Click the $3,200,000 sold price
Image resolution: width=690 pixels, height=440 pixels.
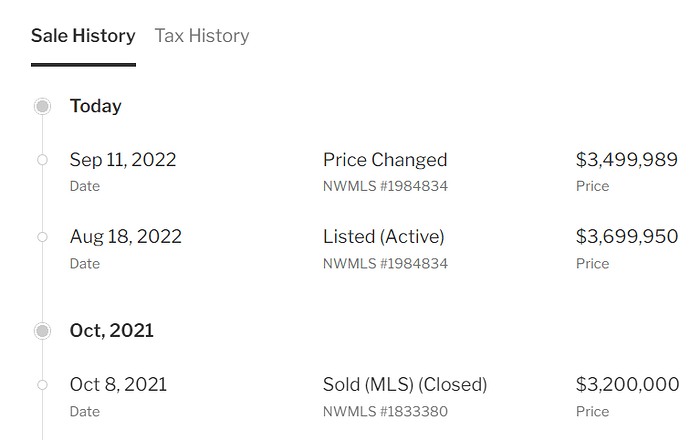(x=627, y=385)
